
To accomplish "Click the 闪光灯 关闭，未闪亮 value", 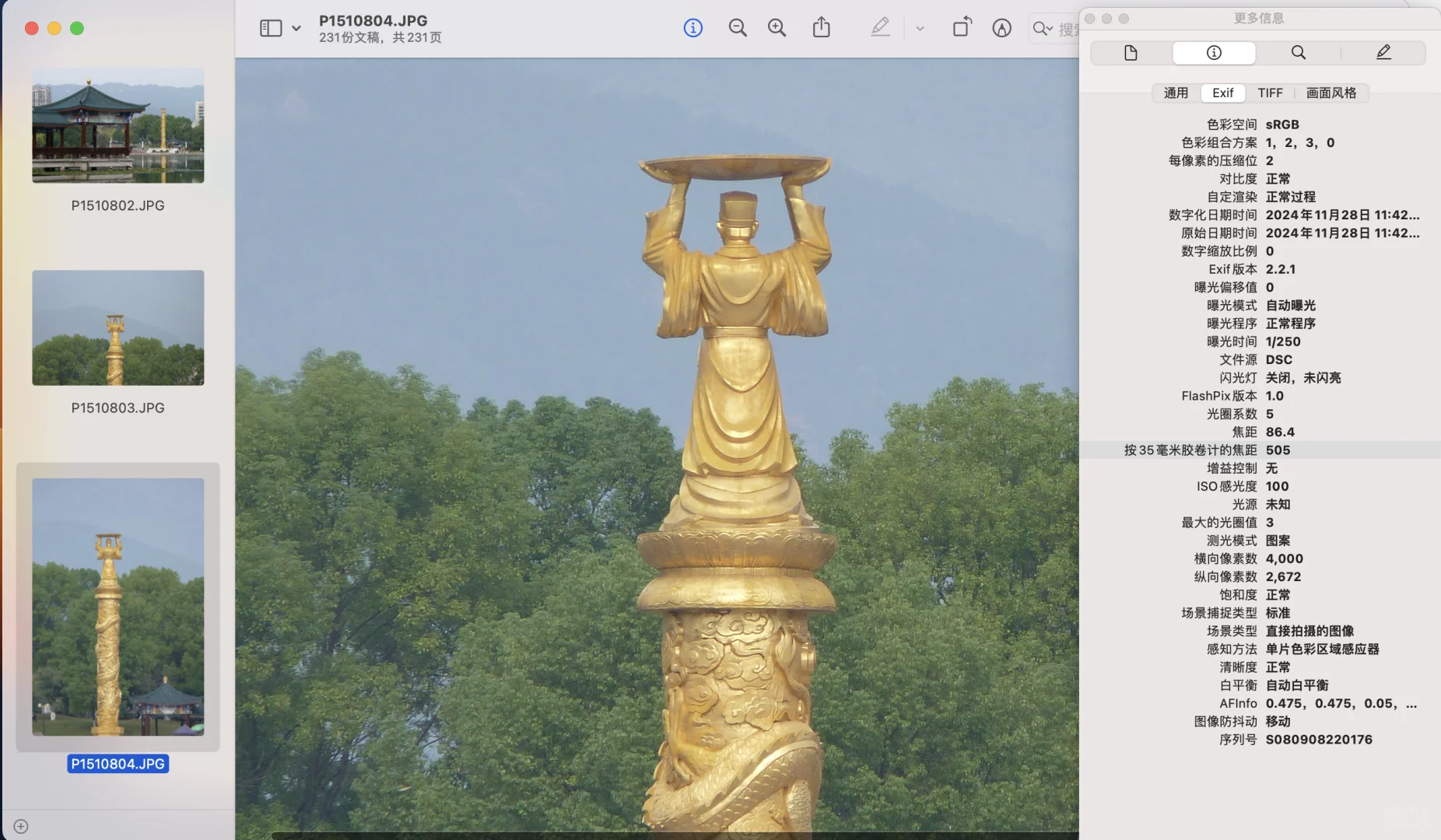I will [x=1303, y=378].
